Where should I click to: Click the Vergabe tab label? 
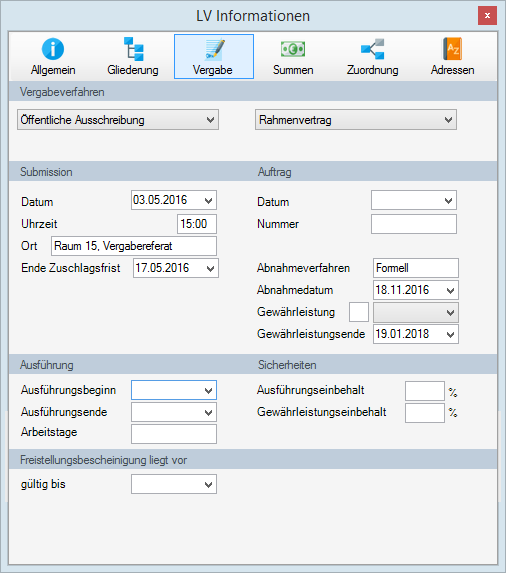[213, 70]
